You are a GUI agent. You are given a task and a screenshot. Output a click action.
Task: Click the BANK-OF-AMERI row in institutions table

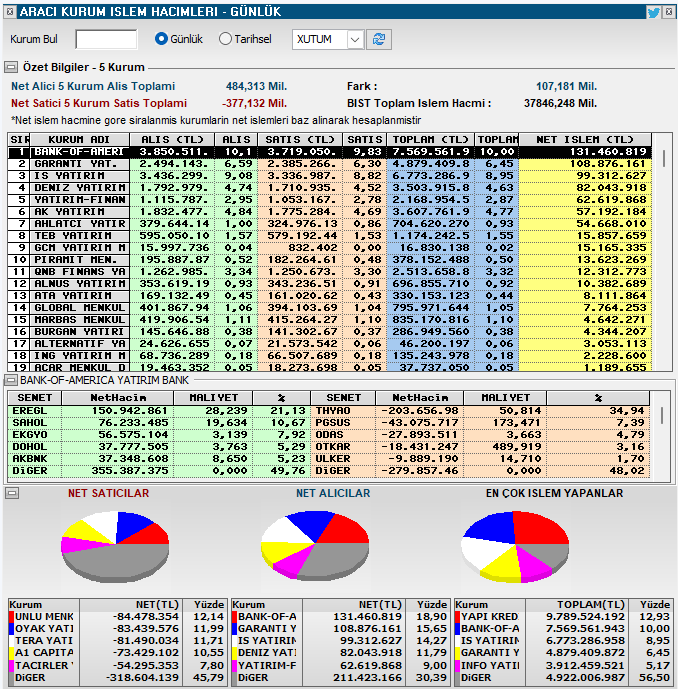pyautogui.click(x=330, y=152)
